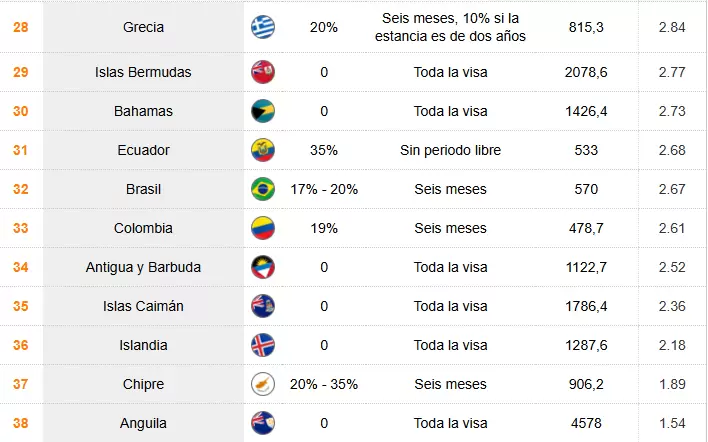Click the Anguila 4578 value cell
The image size is (708, 442).
(586, 423)
